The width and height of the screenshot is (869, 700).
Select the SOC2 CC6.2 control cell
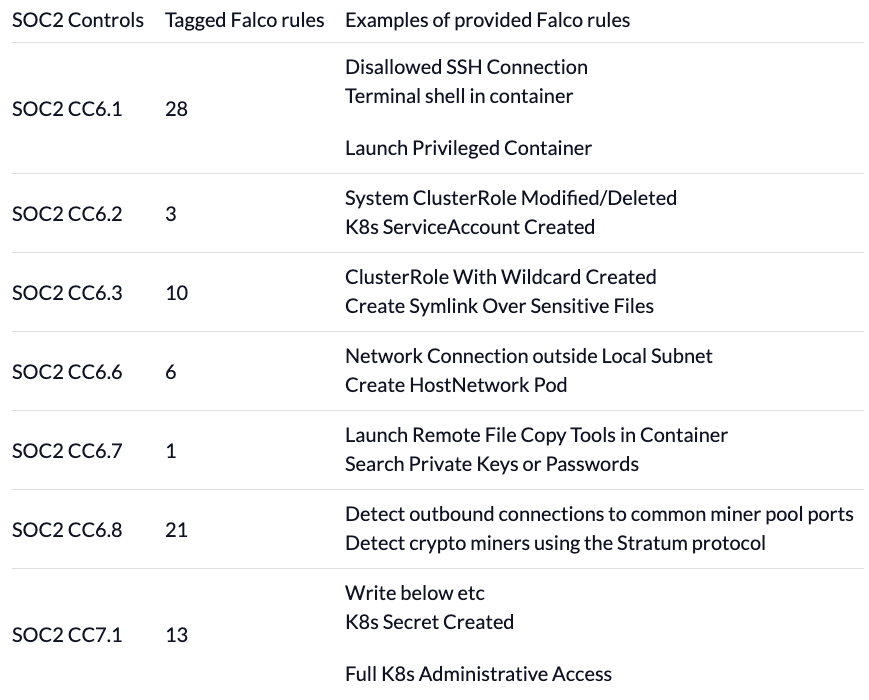pos(67,213)
